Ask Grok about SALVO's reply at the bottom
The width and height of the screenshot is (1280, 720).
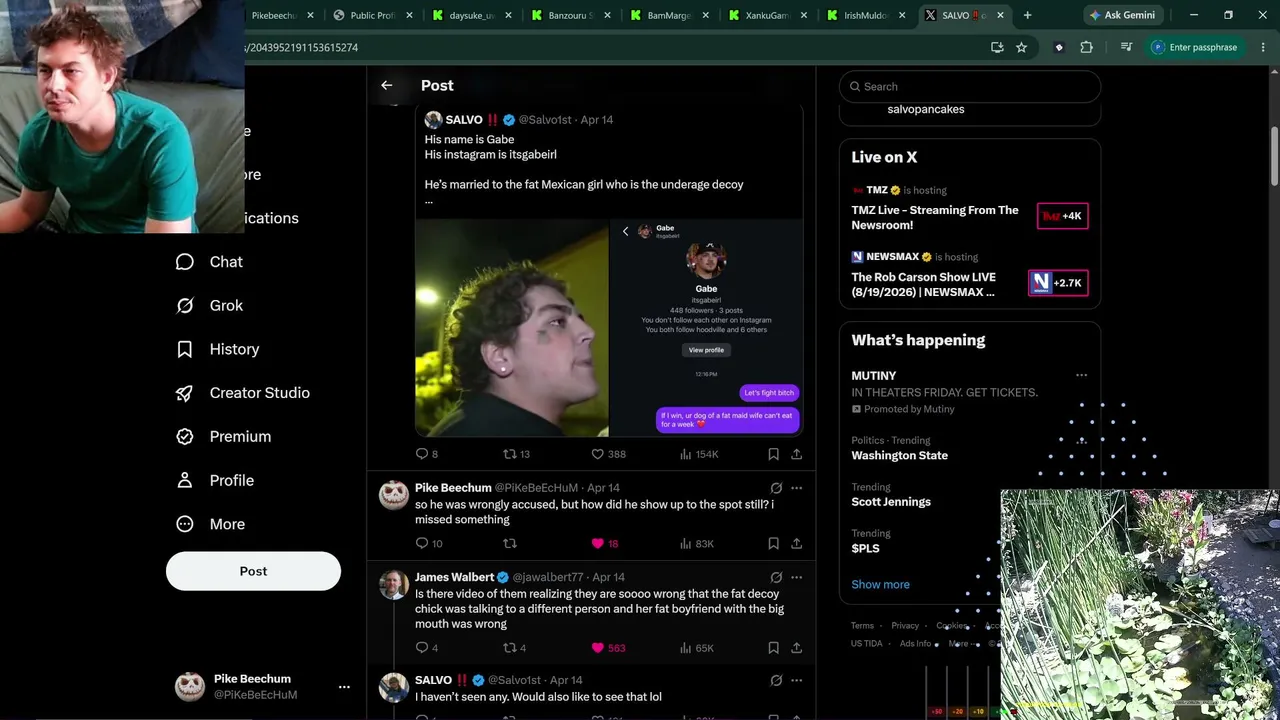(x=776, y=680)
